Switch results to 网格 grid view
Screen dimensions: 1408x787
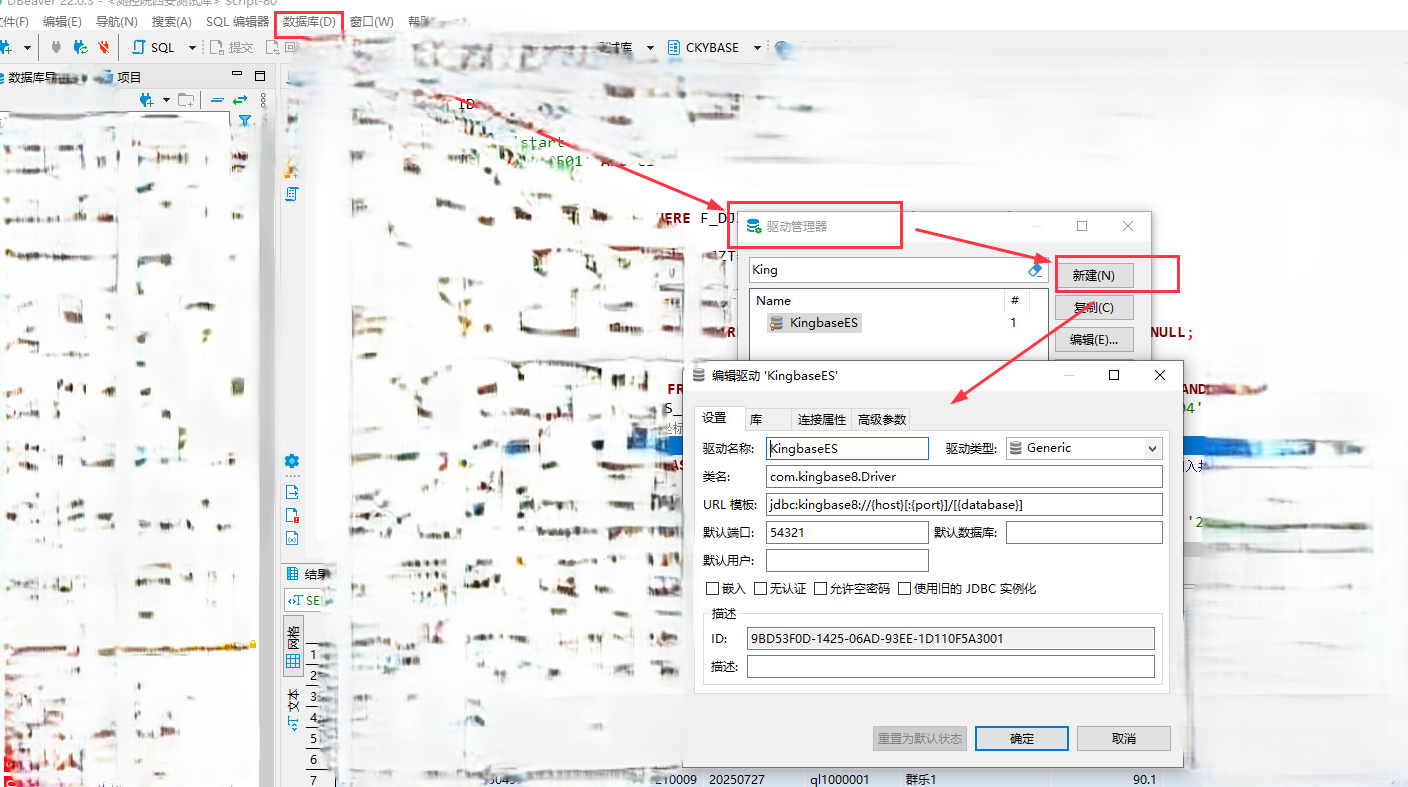[293, 646]
